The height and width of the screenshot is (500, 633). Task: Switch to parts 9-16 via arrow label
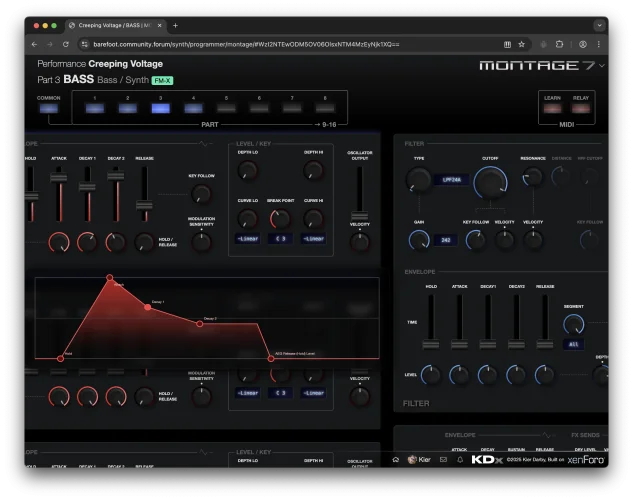tap(325, 125)
